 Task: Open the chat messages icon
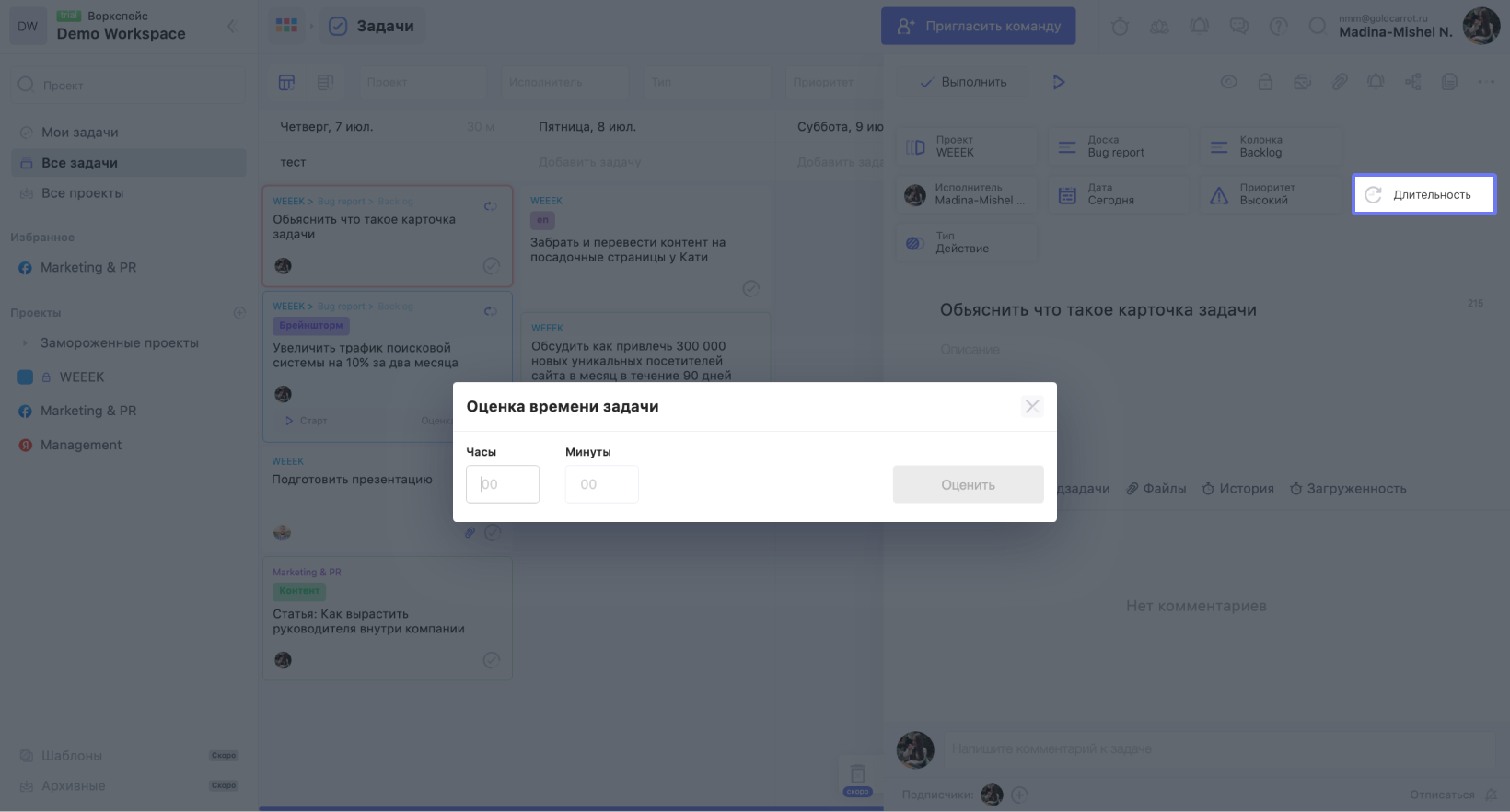tap(1239, 27)
